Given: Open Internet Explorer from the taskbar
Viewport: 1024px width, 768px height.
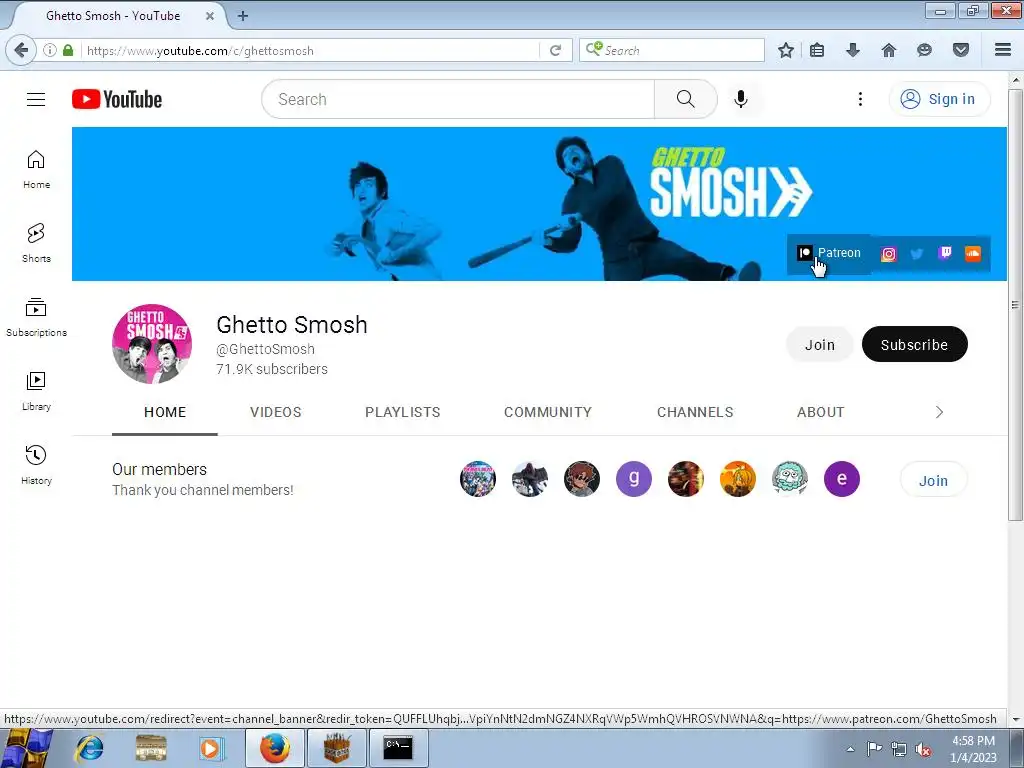Looking at the screenshot, I should coord(89,748).
